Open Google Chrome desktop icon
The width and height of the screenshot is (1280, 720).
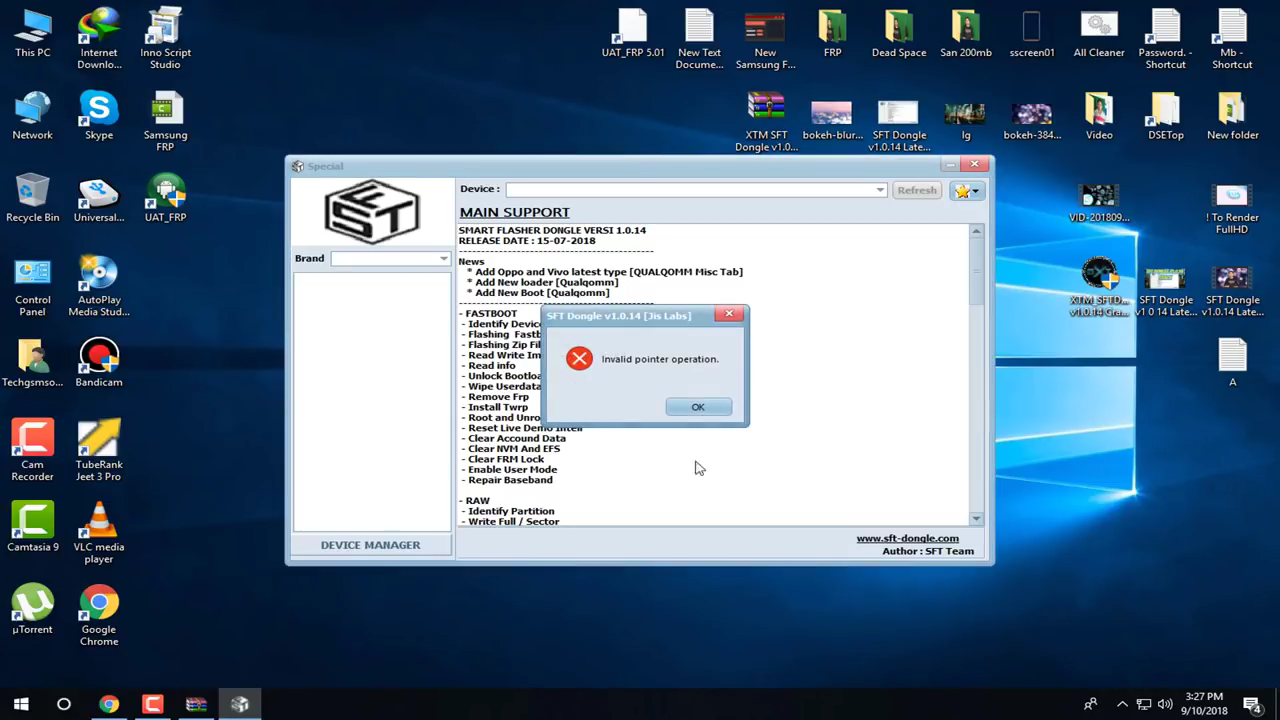[x=99, y=615]
